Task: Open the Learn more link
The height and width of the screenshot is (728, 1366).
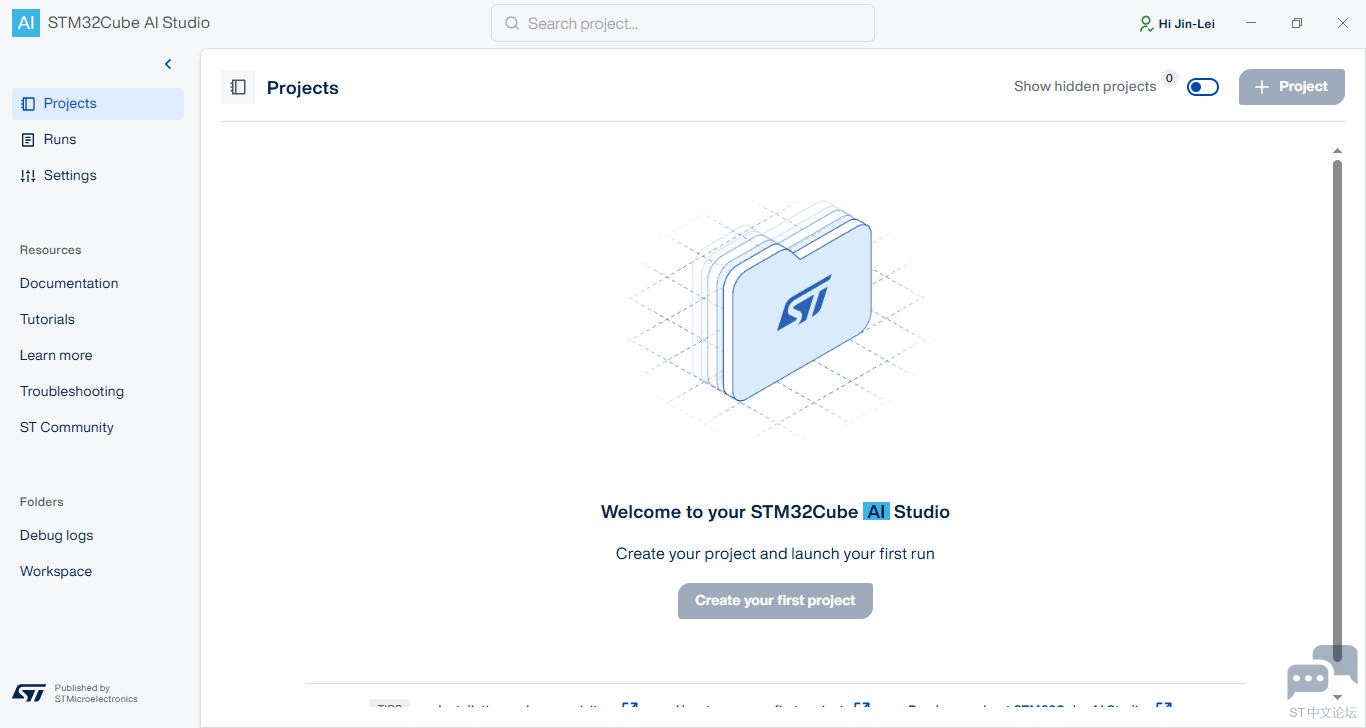Action: (x=56, y=355)
